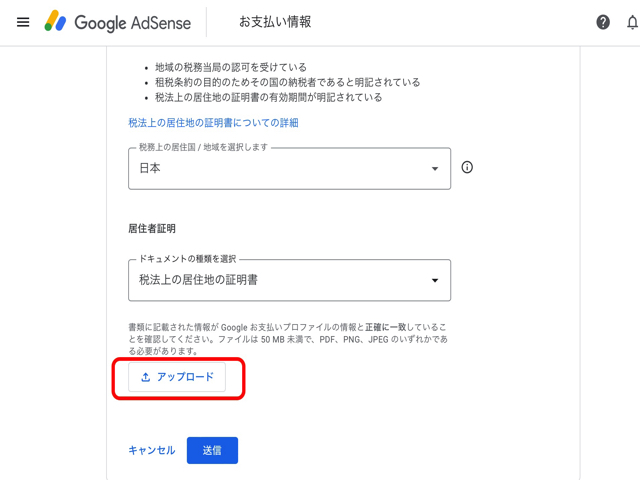Screen dimensions: 640x480
Task: Click the 居住者証明 section heading
Action: (x=152, y=229)
